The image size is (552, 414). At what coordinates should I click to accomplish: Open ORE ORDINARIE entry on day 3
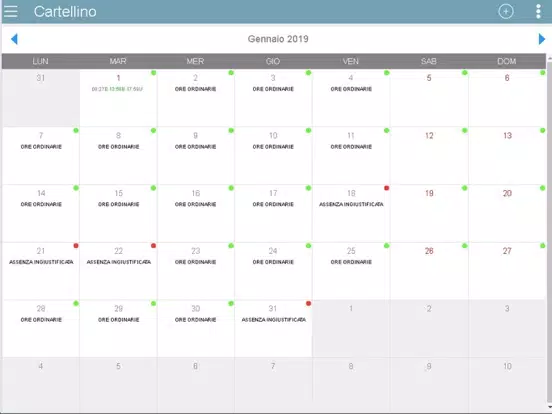click(273, 89)
